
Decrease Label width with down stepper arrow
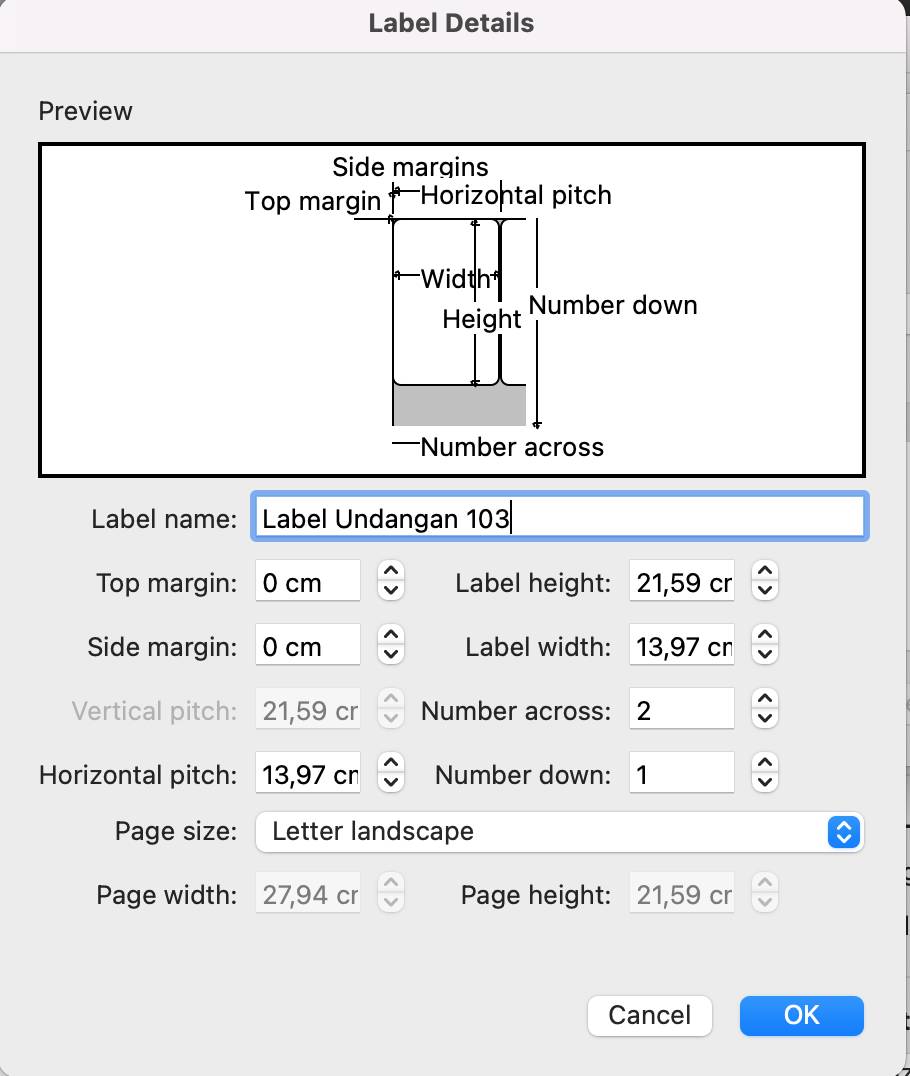(x=765, y=654)
